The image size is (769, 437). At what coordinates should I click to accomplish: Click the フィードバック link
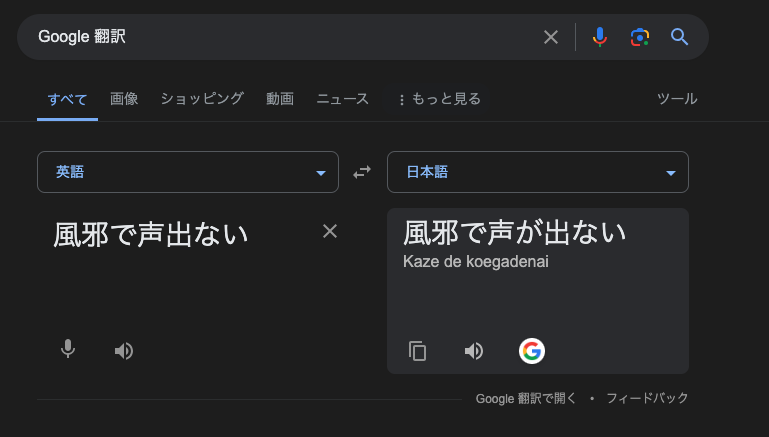(647, 398)
